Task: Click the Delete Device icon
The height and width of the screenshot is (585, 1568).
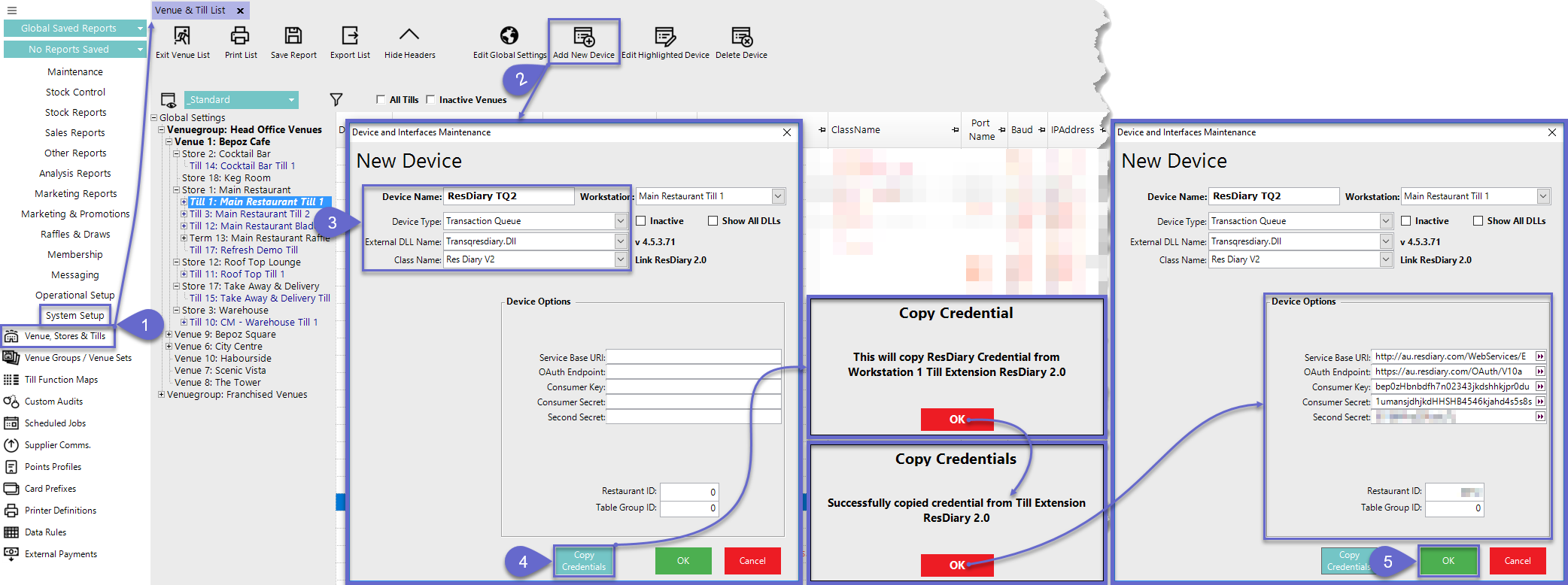Action: coord(742,36)
